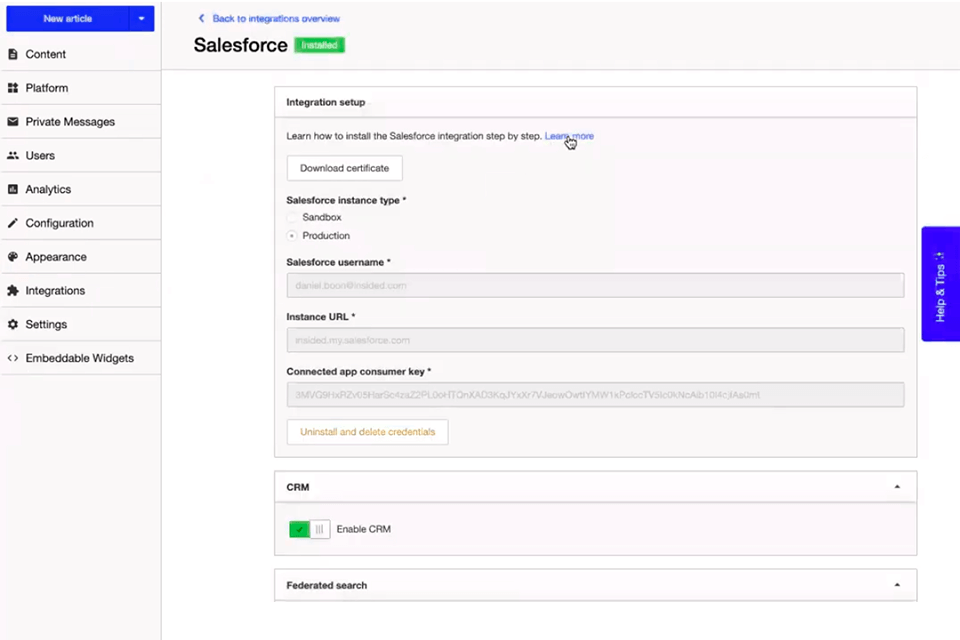Viewport: 960px width, 640px height.
Task: Click the Integrations asterisk icon
Action: [x=13, y=290]
